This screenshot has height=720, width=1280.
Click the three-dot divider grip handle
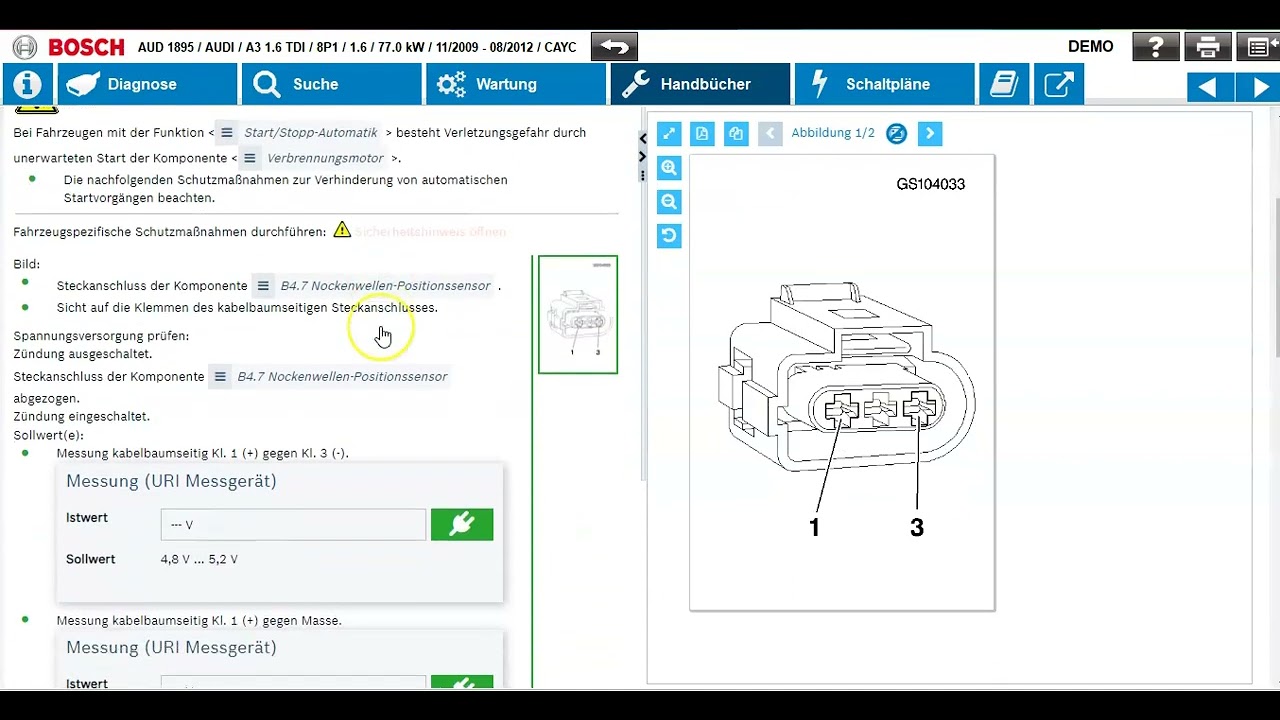click(642, 174)
